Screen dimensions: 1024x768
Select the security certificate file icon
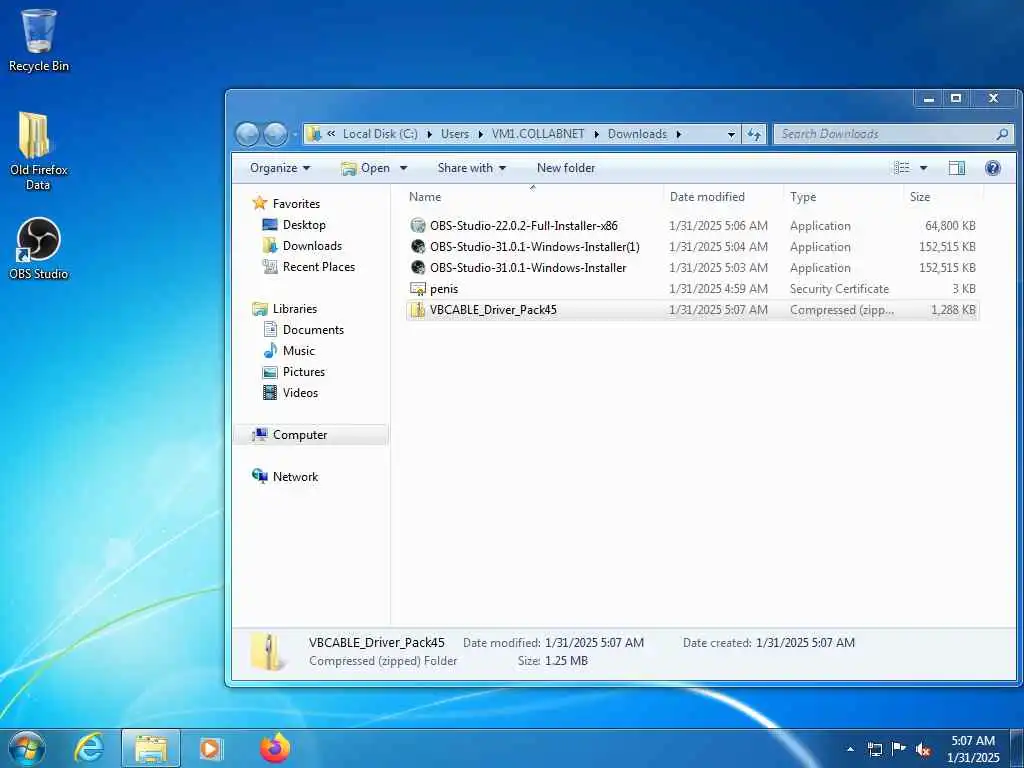click(418, 289)
